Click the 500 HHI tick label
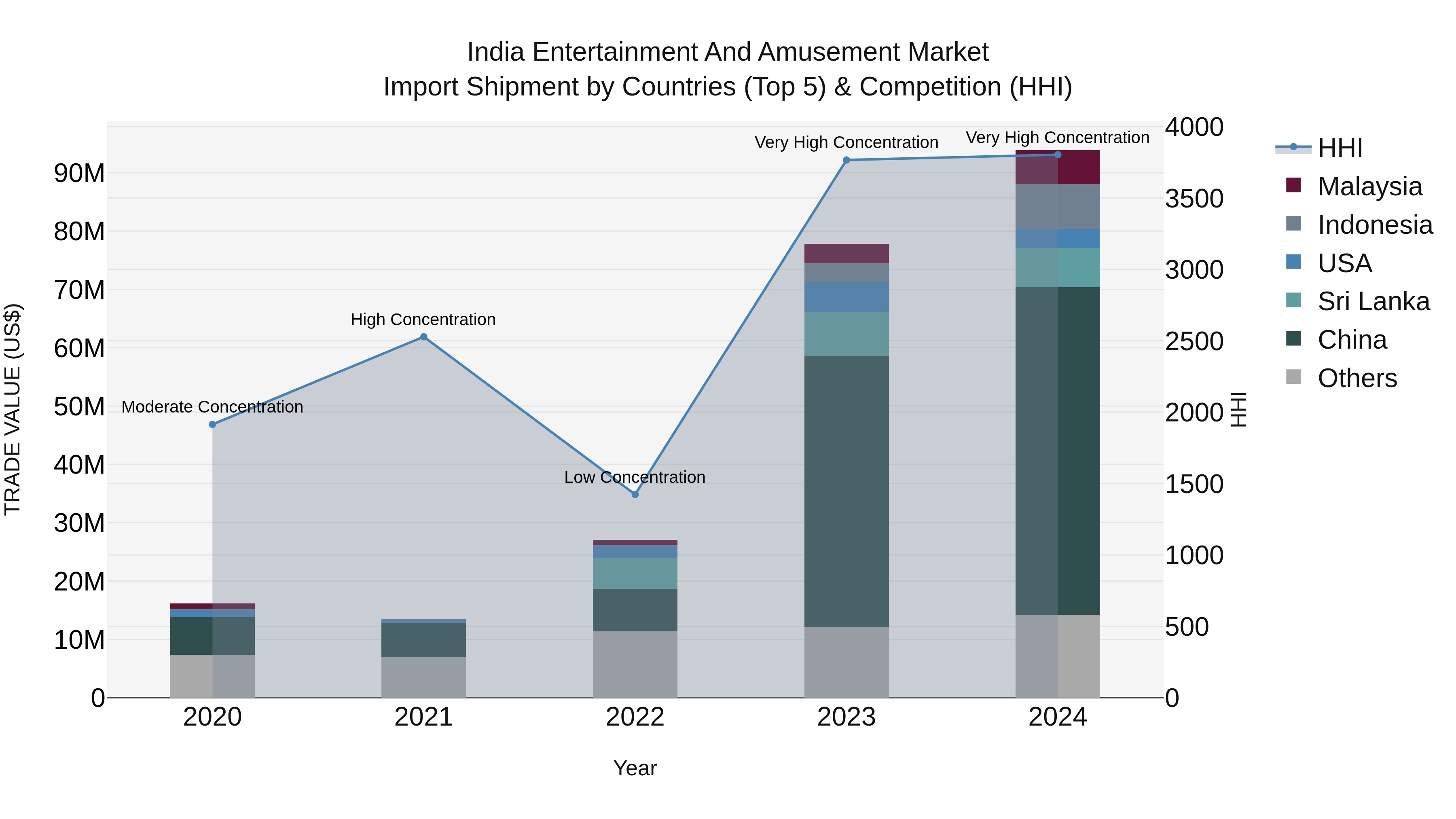1456x819 pixels. pyautogui.click(x=1187, y=627)
